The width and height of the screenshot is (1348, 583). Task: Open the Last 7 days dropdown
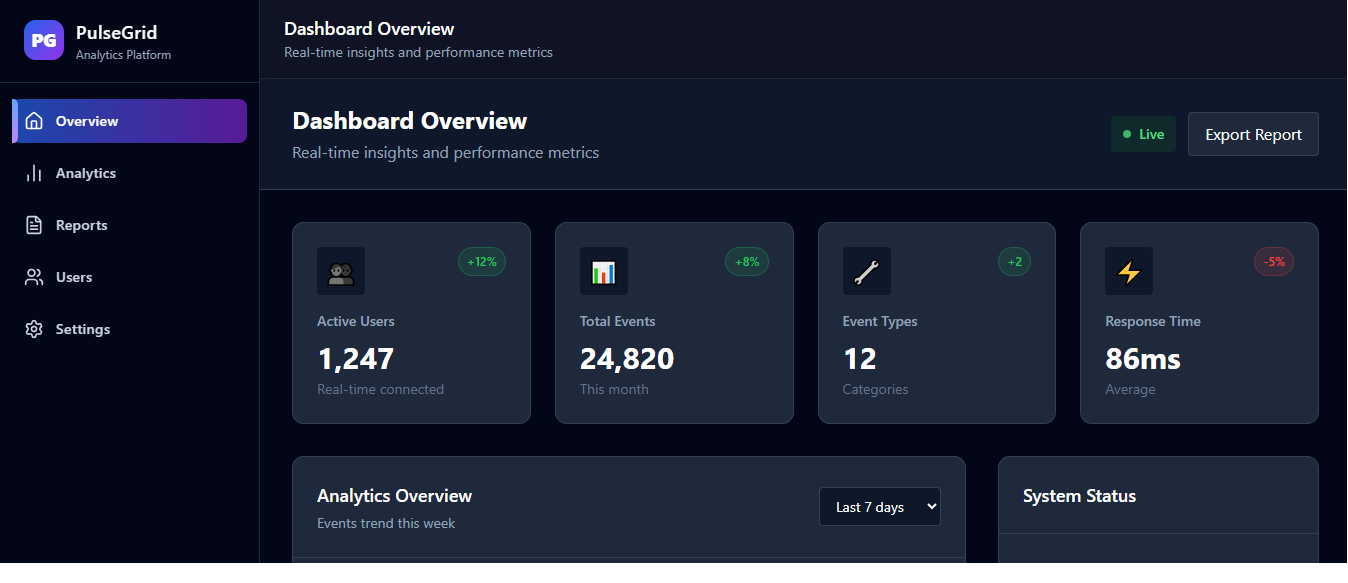879,506
